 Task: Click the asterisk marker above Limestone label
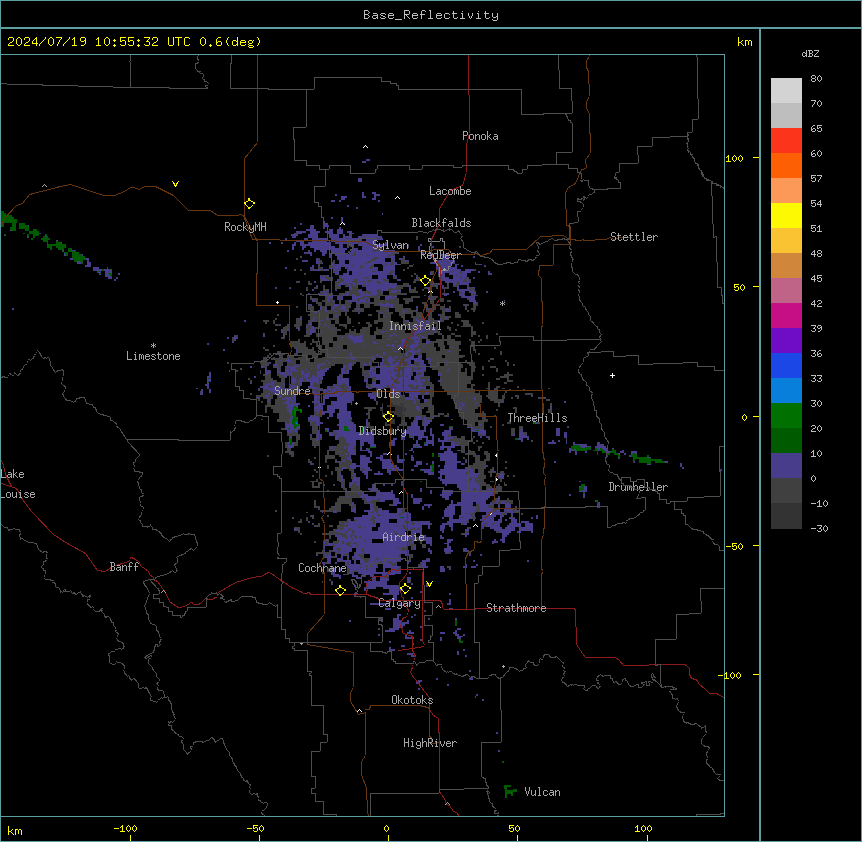tap(153, 346)
